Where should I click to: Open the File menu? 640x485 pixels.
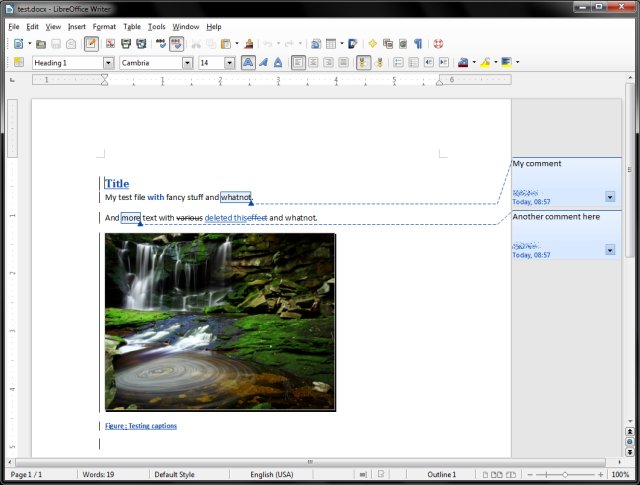pyautogui.click(x=13, y=27)
